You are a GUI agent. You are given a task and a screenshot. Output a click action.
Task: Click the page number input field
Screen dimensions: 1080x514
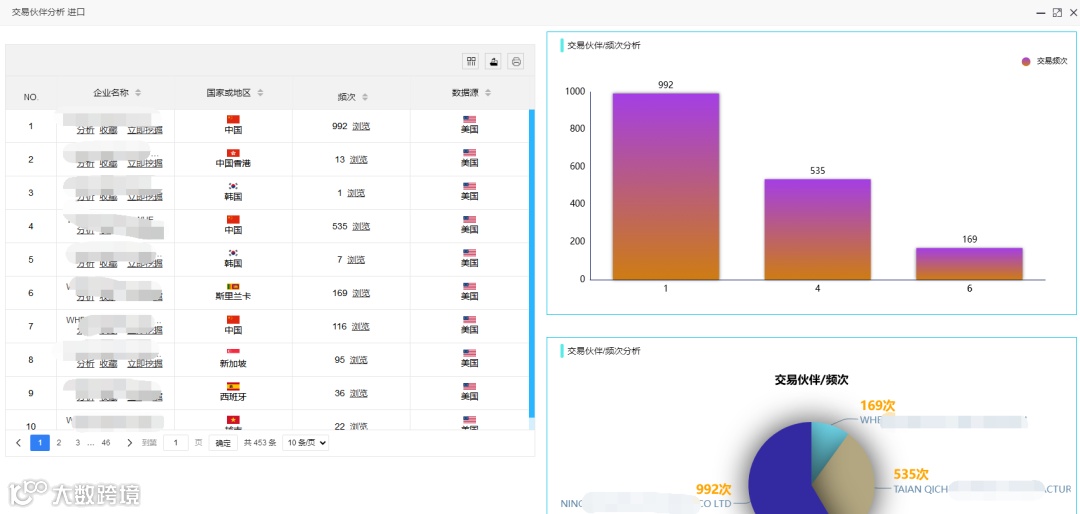pyautogui.click(x=176, y=443)
